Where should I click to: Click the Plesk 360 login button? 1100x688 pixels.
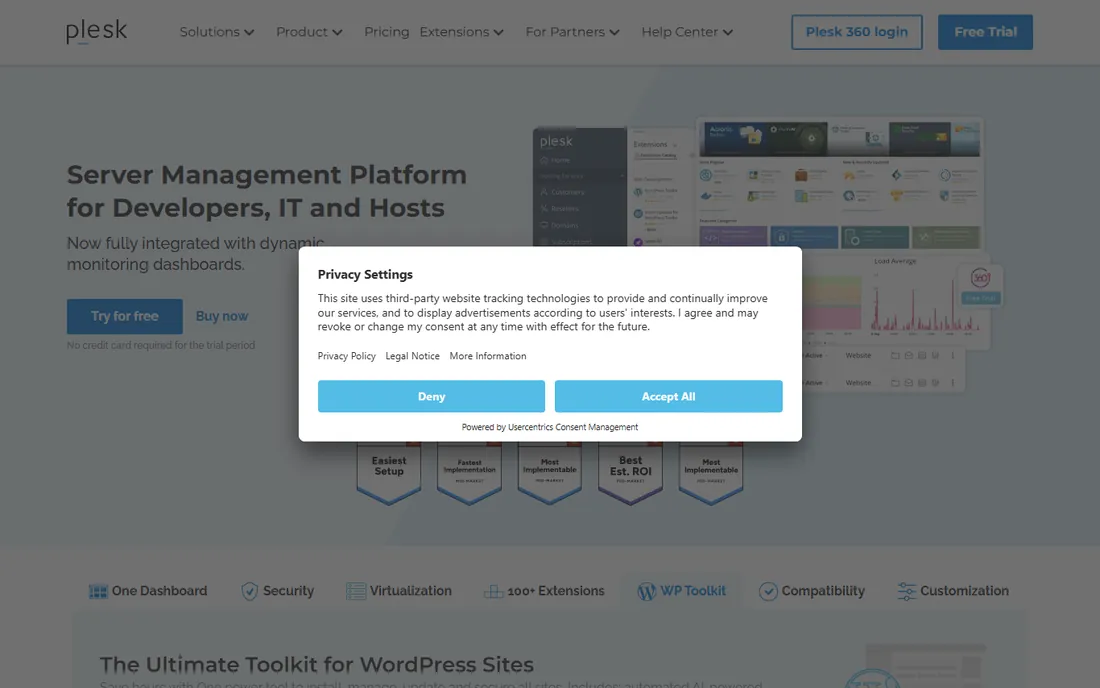pos(857,32)
